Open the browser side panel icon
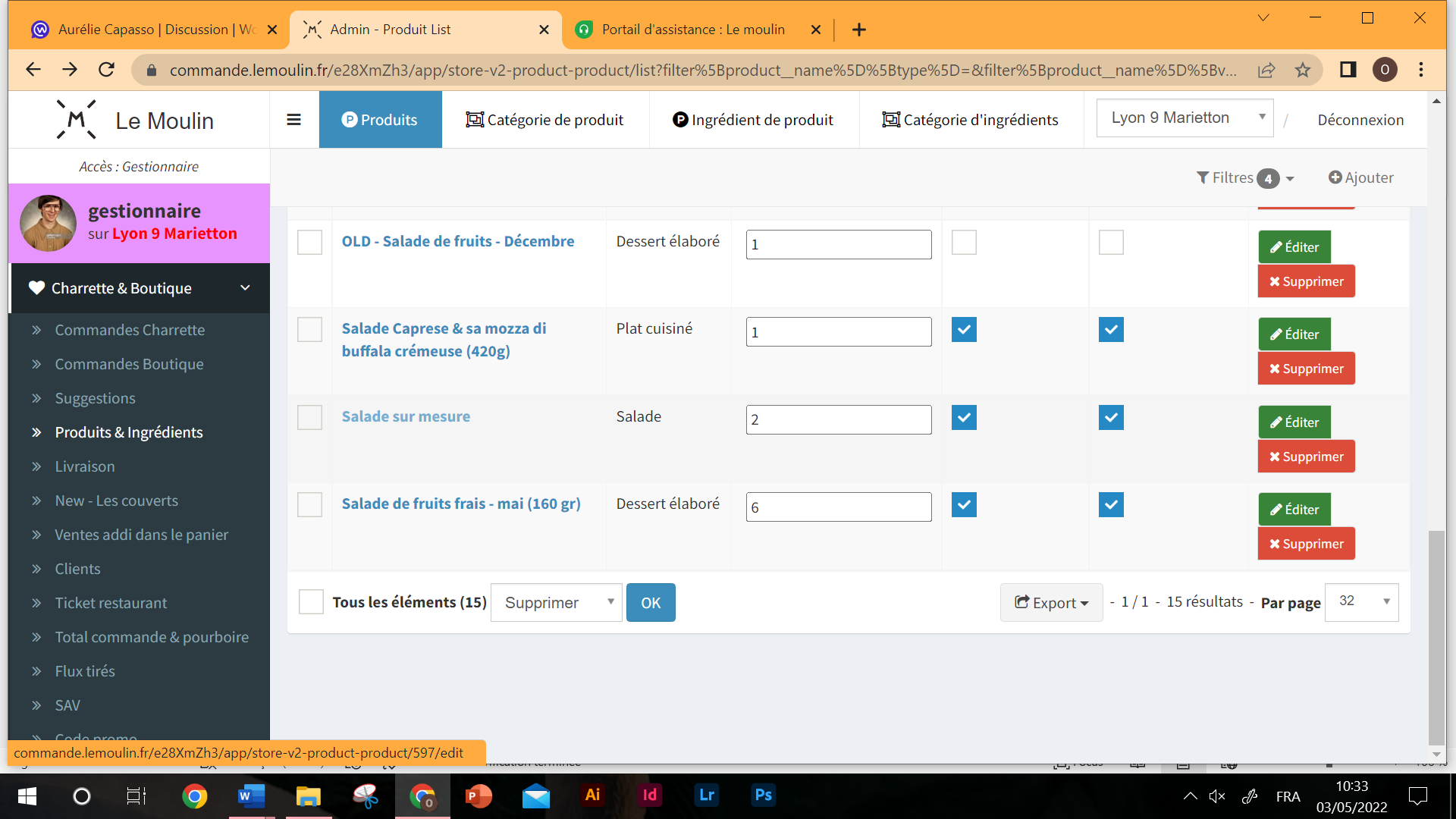 point(1348,70)
